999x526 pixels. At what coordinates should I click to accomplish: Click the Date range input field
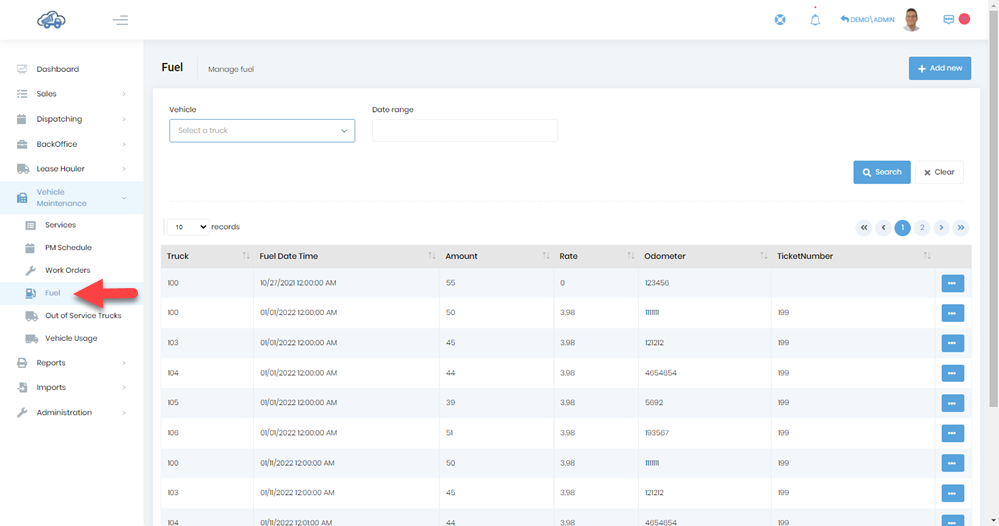tap(464, 131)
